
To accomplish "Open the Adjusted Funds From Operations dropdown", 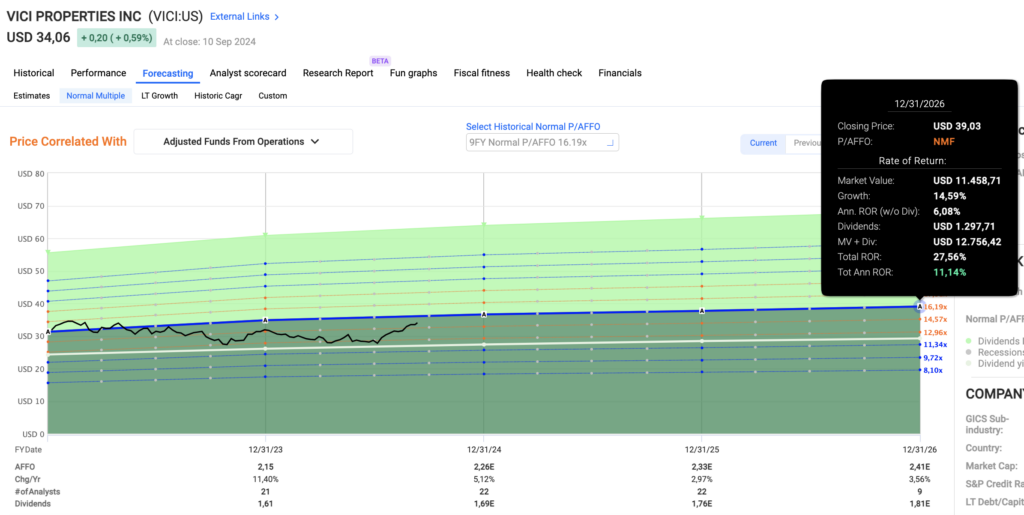I will tap(243, 142).
